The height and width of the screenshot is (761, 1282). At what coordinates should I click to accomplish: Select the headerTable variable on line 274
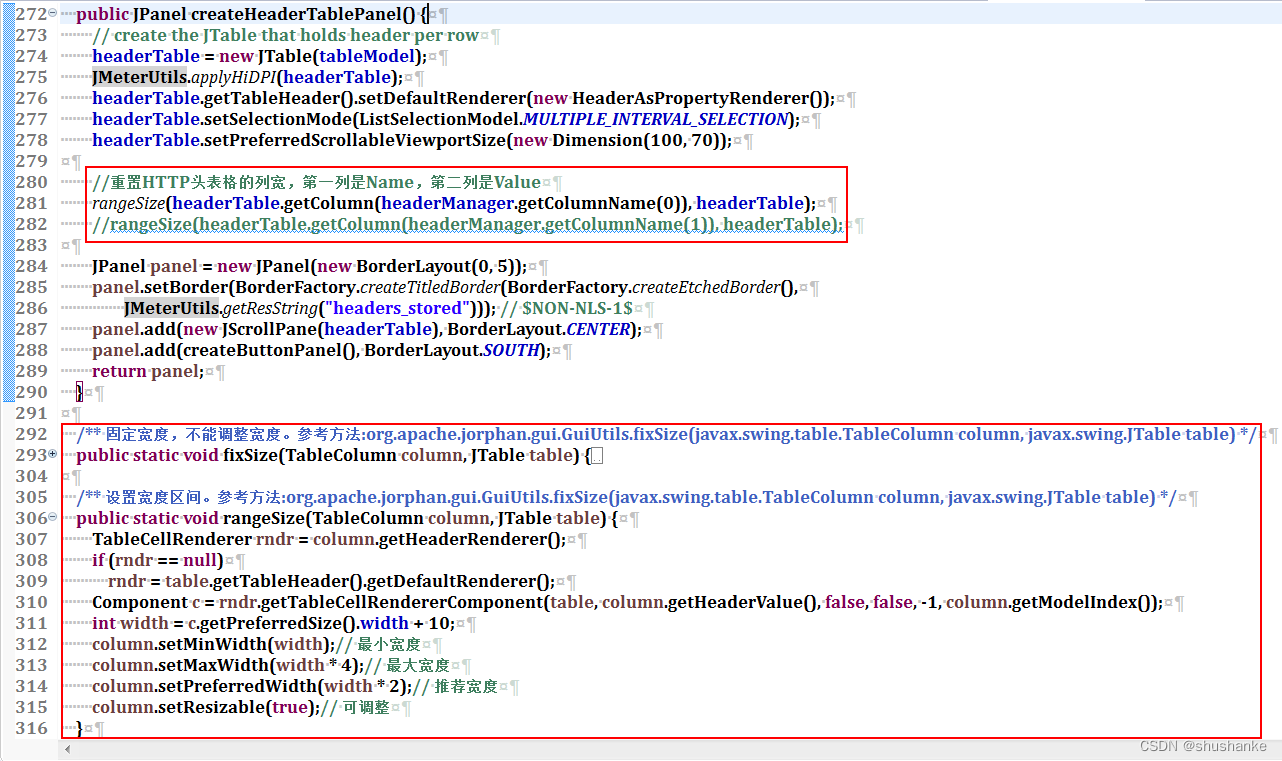tap(145, 56)
